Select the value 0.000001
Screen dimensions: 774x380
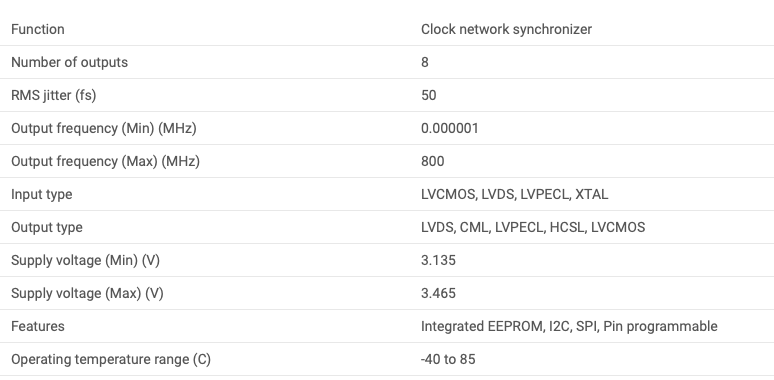[x=450, y=128]
